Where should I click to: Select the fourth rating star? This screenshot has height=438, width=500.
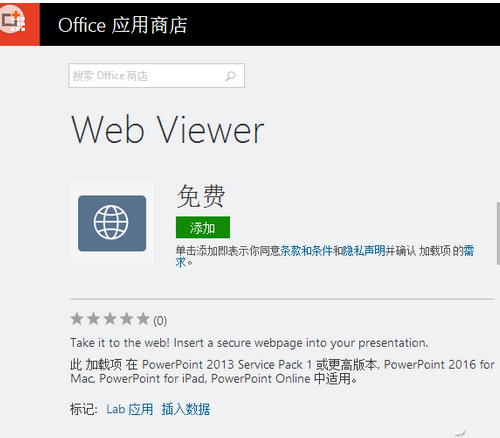pos(127,319)
